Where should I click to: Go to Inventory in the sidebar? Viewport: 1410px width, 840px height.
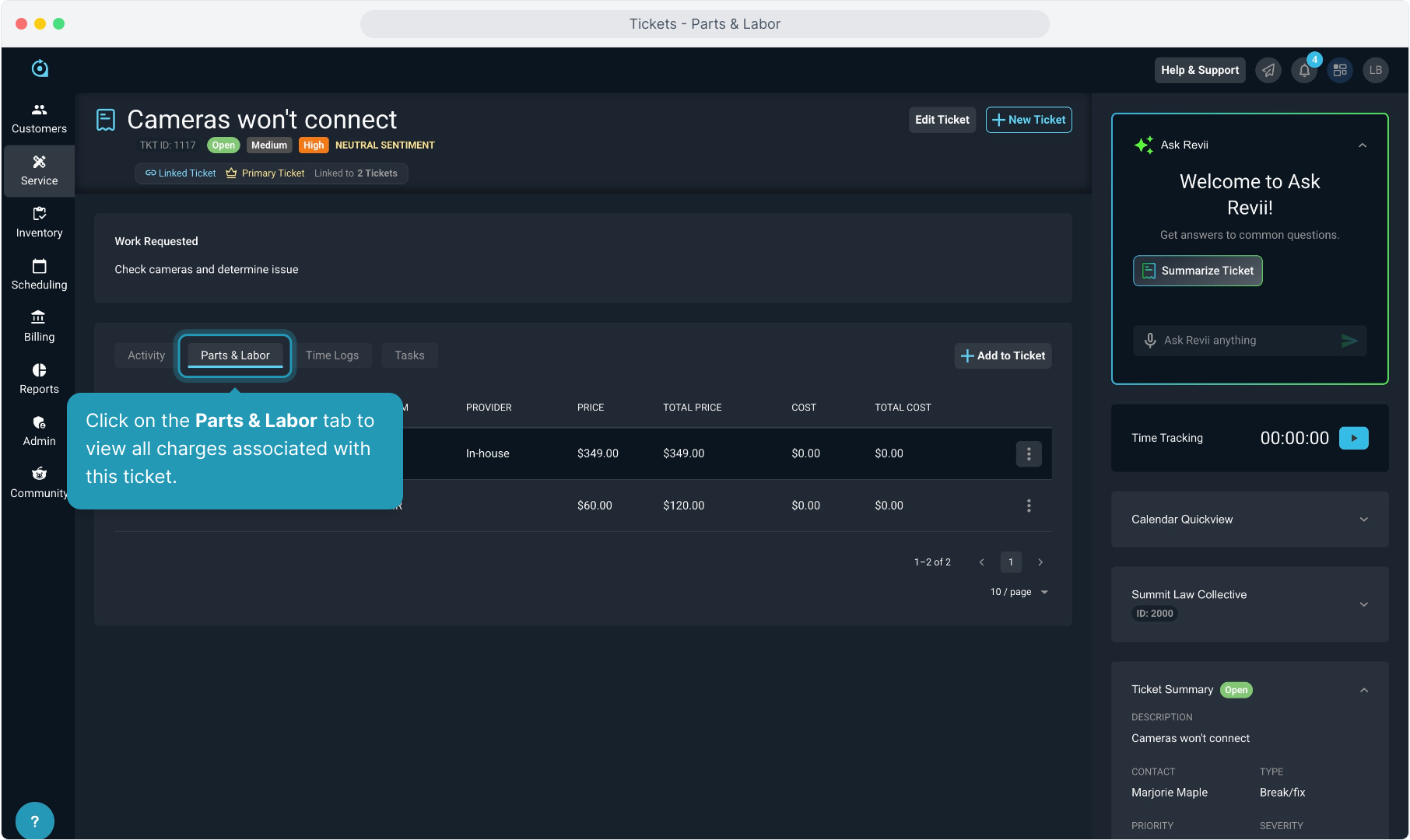pyautogui.click(x=39, y=222)
